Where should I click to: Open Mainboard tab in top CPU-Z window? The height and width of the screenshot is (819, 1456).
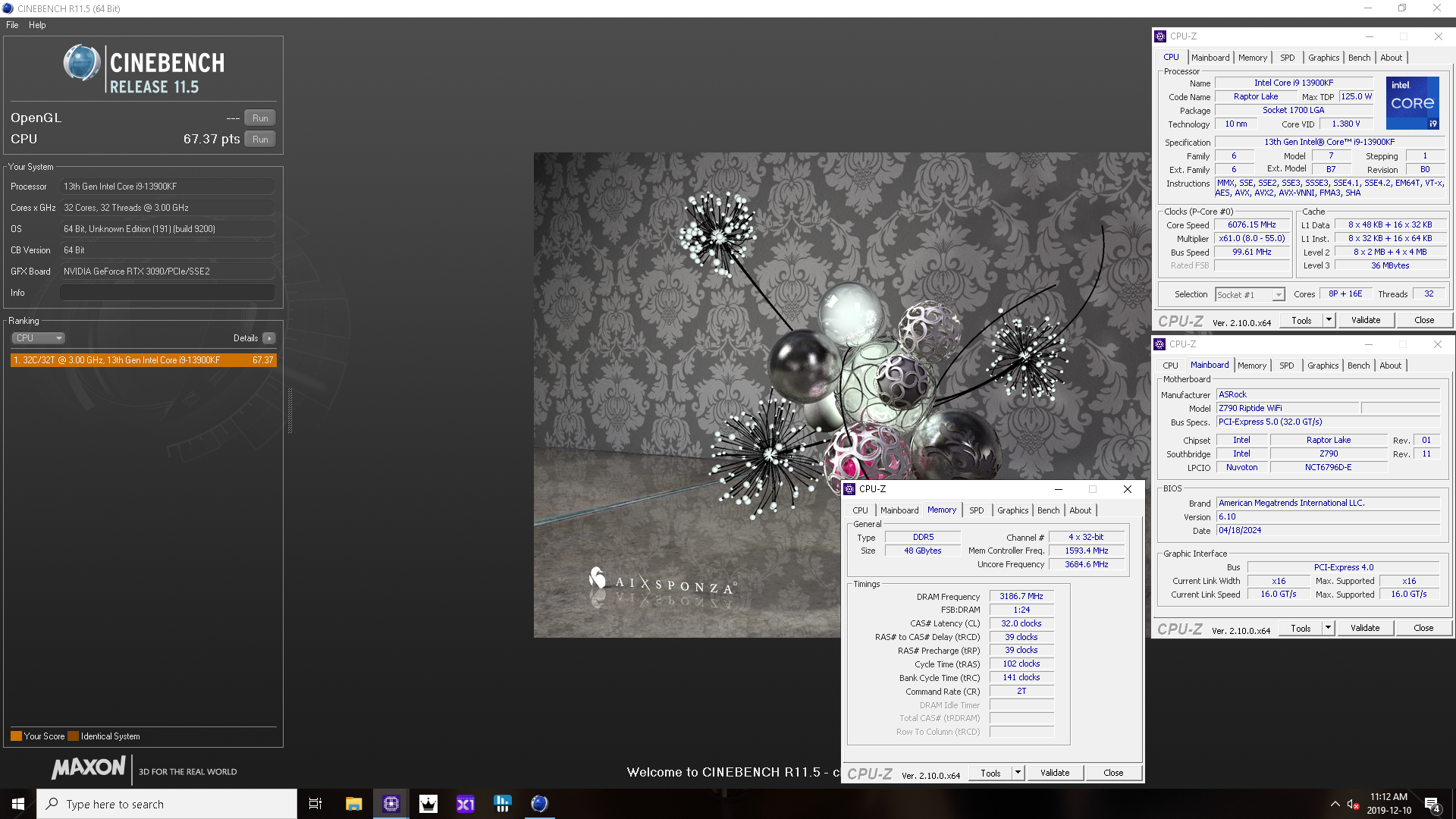point(1210,58)
